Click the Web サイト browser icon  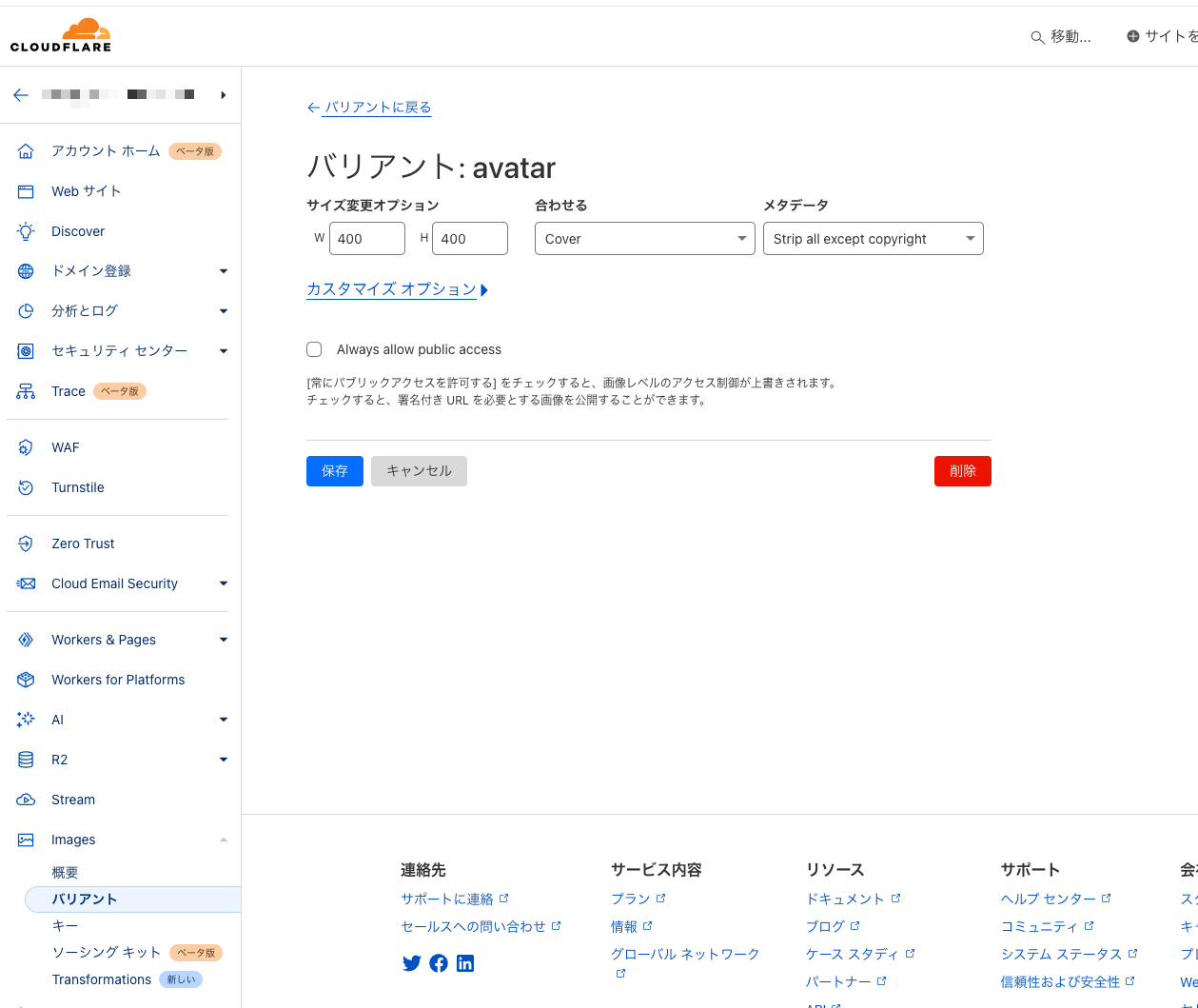pyautogui.click(x=26, y=191)
